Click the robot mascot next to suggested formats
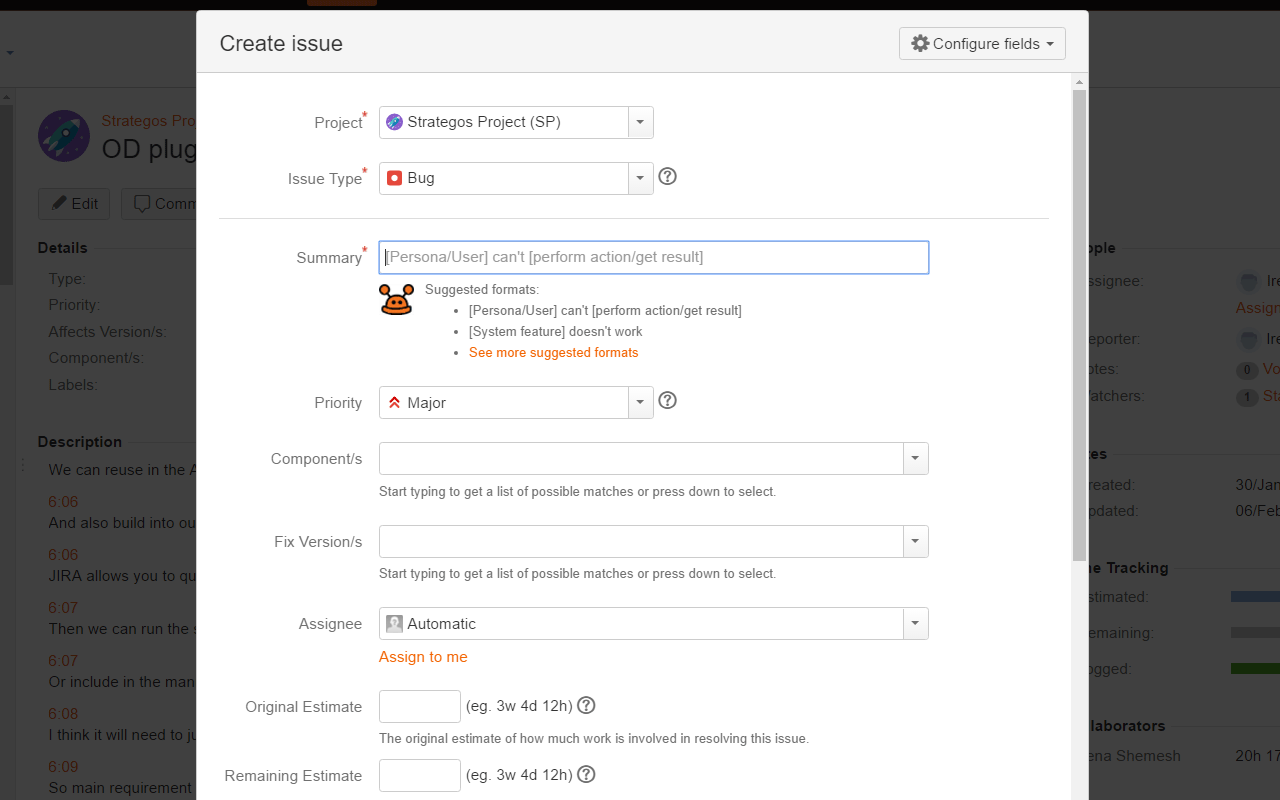 396,298
